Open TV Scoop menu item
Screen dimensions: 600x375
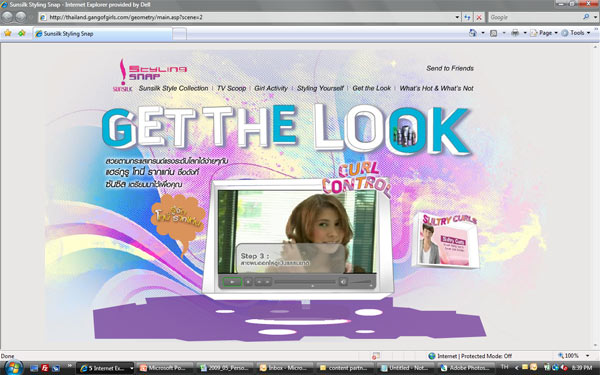tap(232, 88)
